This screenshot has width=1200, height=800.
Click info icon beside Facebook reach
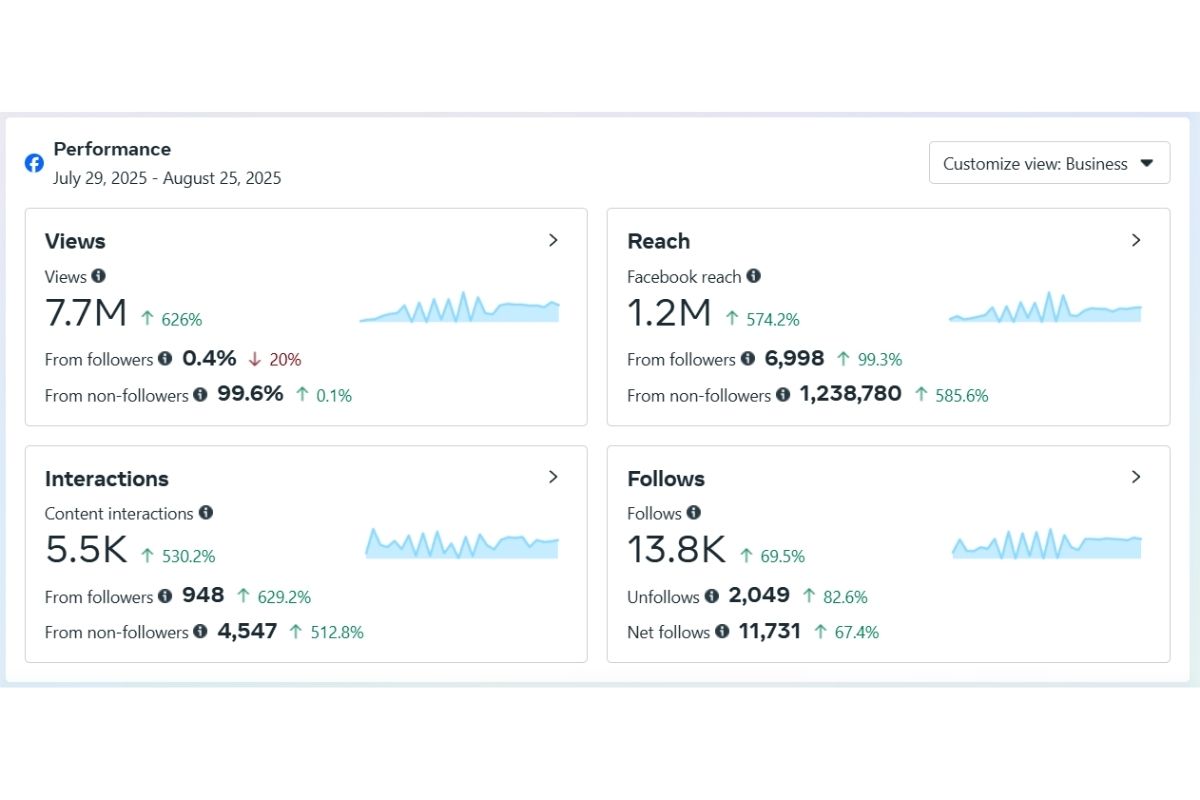pos(753,276)
